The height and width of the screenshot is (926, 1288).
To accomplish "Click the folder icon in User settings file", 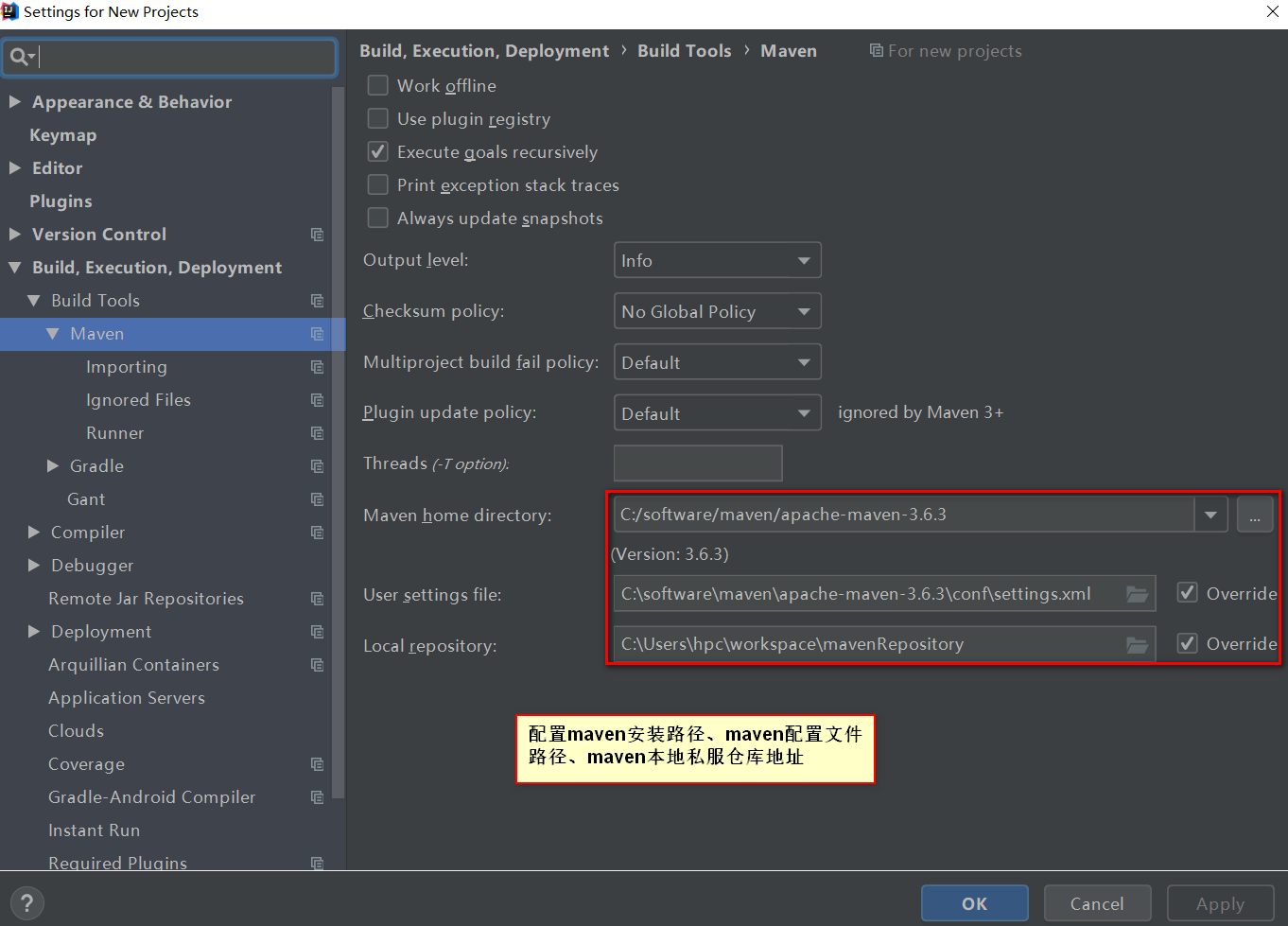I will (x=1137, y=594).
